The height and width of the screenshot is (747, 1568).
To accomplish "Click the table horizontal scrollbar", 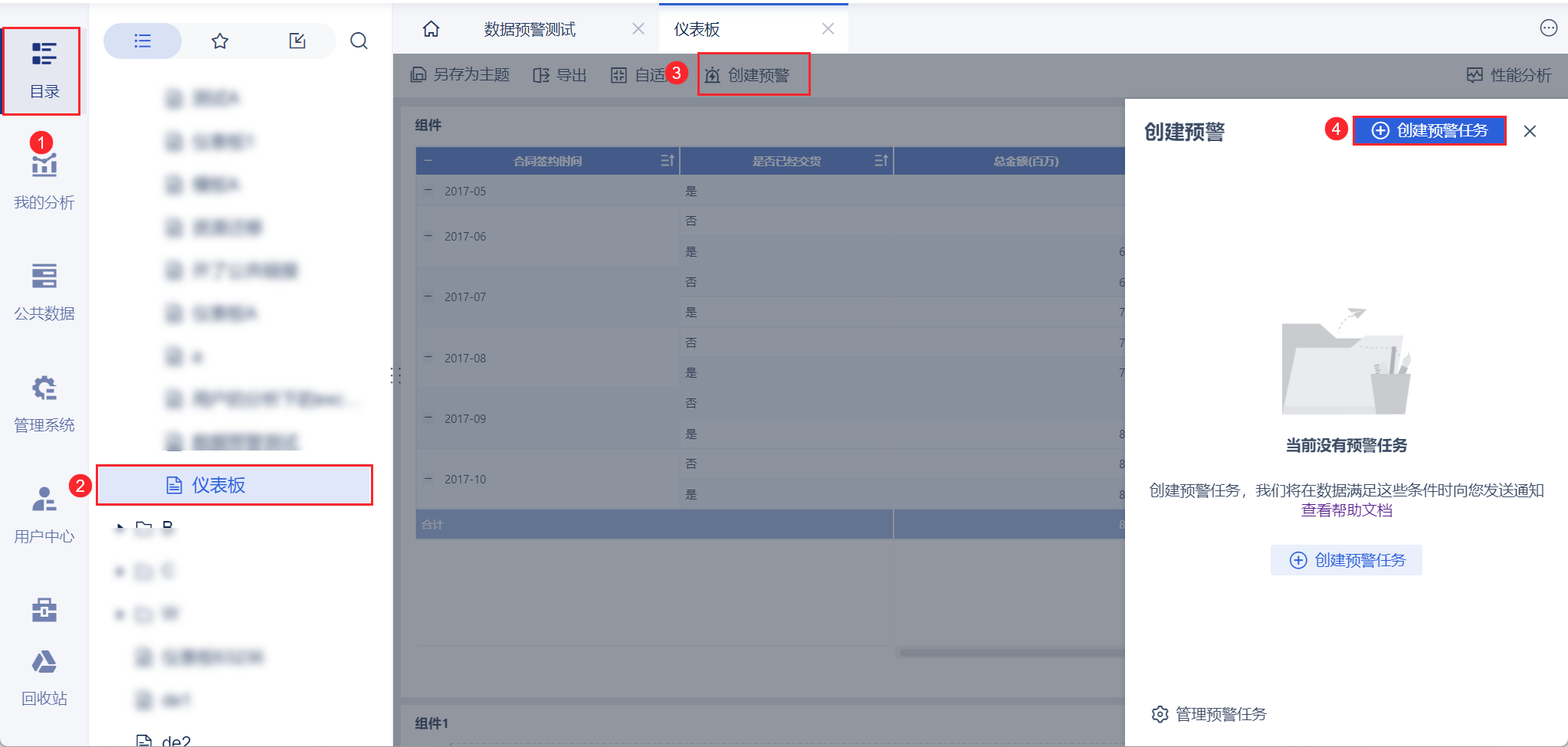I will point(1012,653).
